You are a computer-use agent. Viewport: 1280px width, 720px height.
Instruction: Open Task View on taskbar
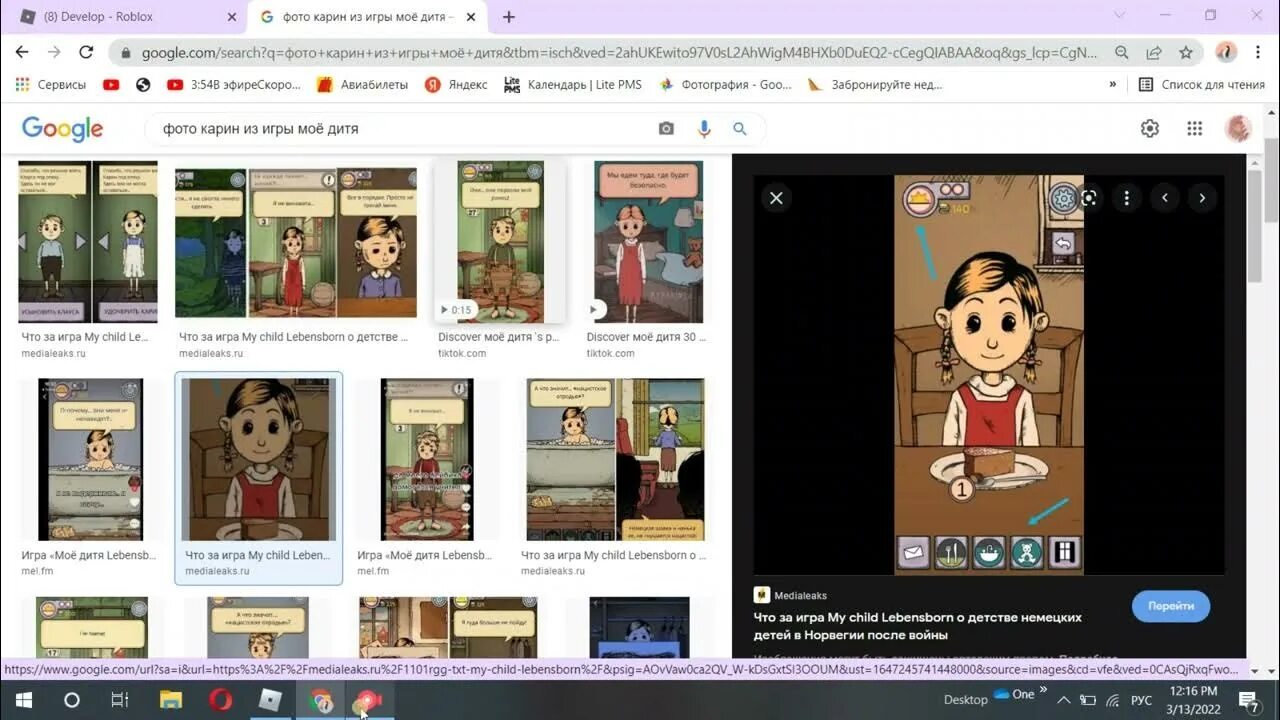click(120, 700)
